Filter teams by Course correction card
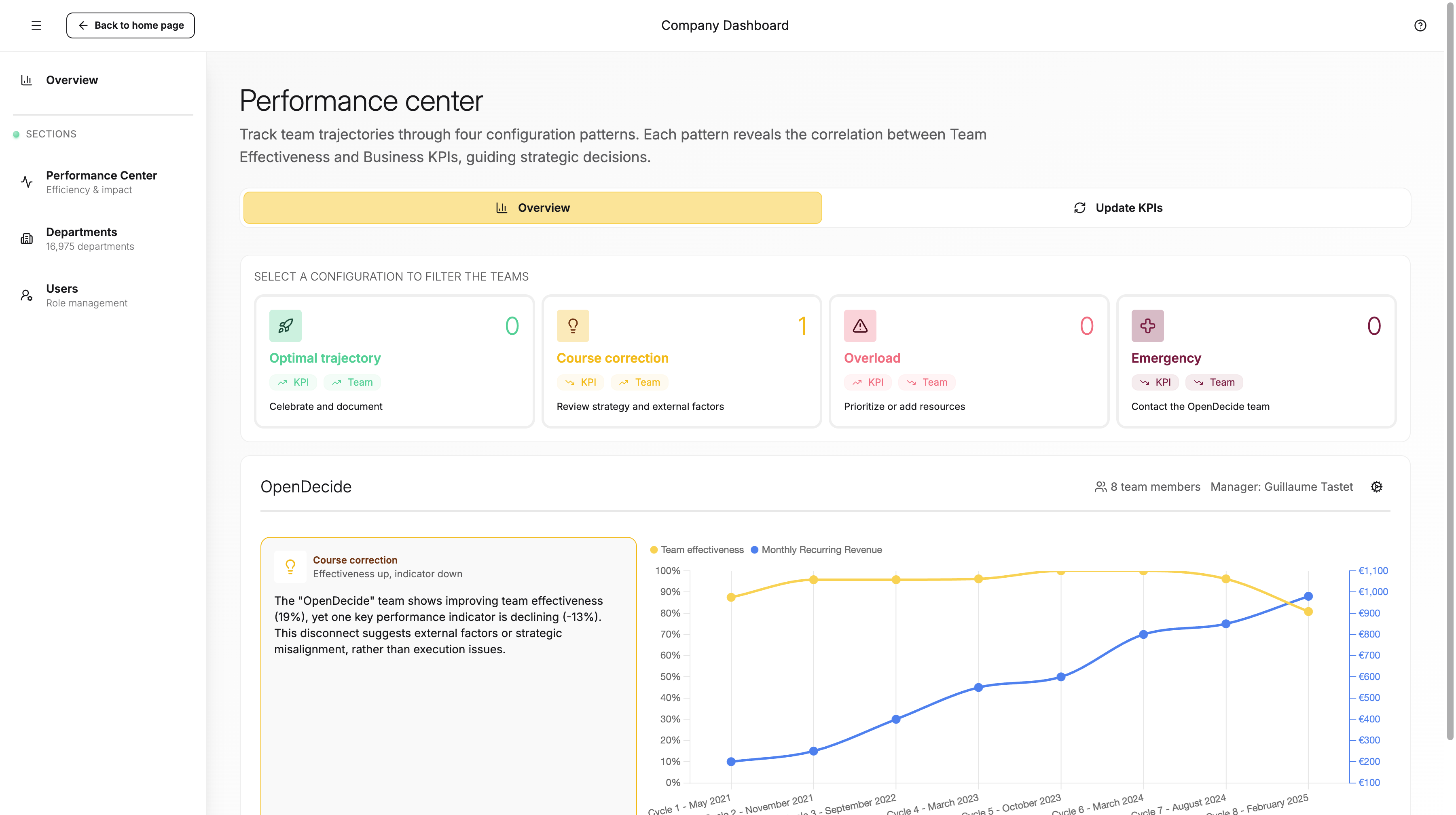1456x815 pixels. pos(681,361)
